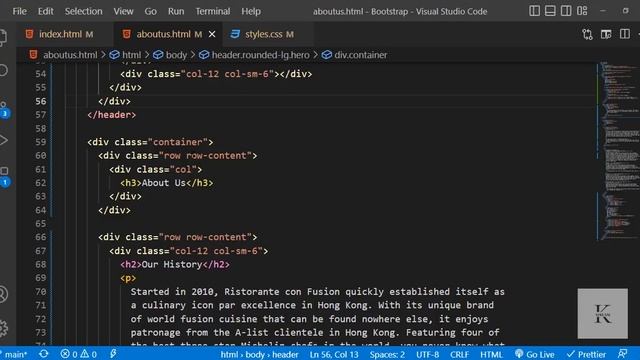Click html › body › header path in status bar

[x=259, y=354]
